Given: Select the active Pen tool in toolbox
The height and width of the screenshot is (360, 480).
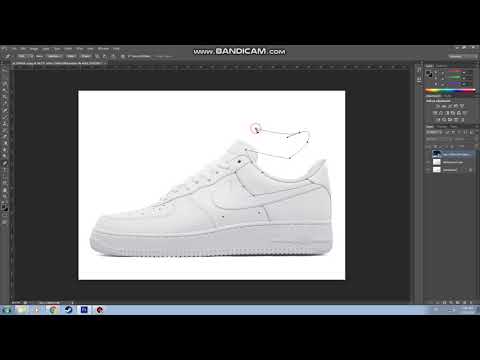Looking at the screenshot, I should click(5, 163).
